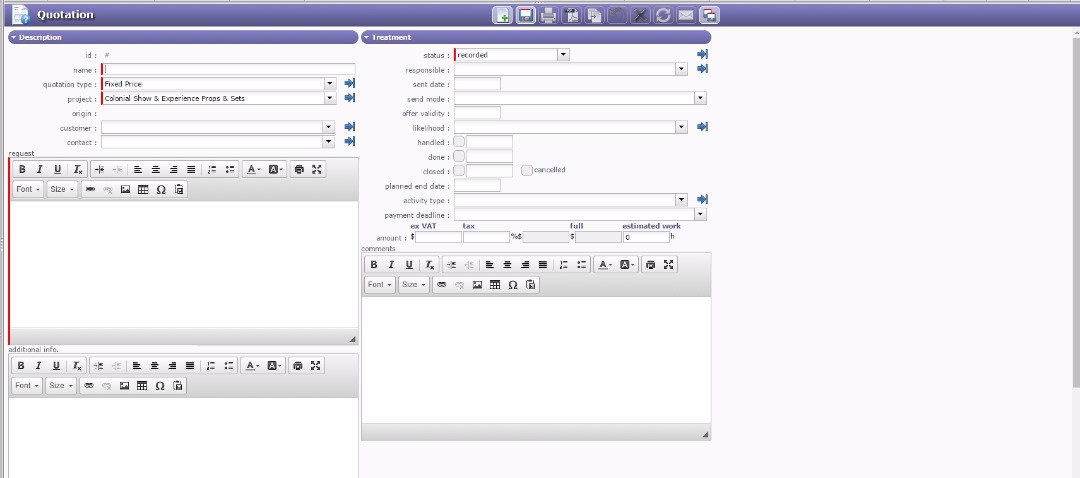
Task: Insert special character in comments editor
Action: [513, 285]
